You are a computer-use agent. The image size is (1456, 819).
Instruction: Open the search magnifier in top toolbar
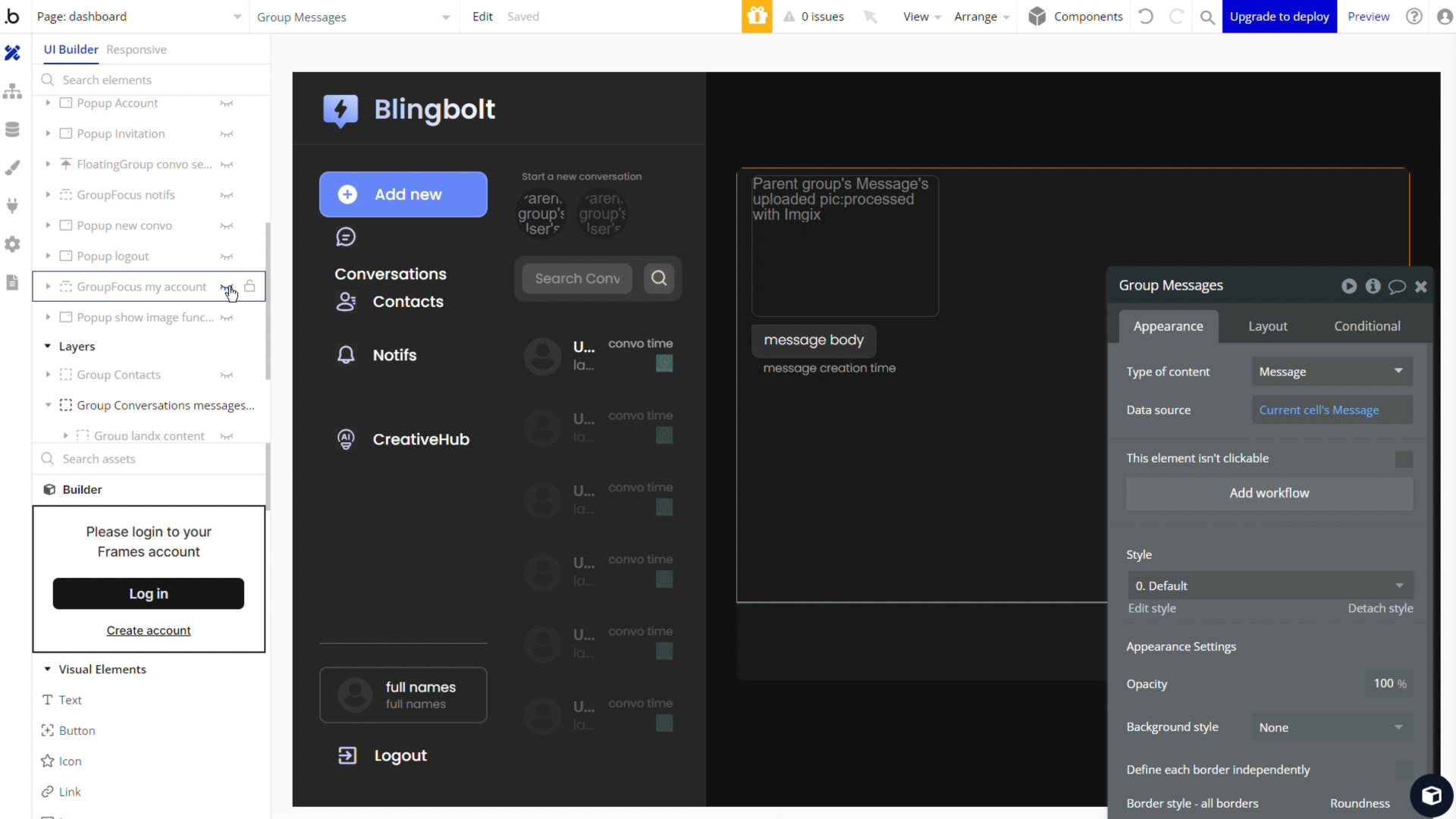pos(1207,17)
